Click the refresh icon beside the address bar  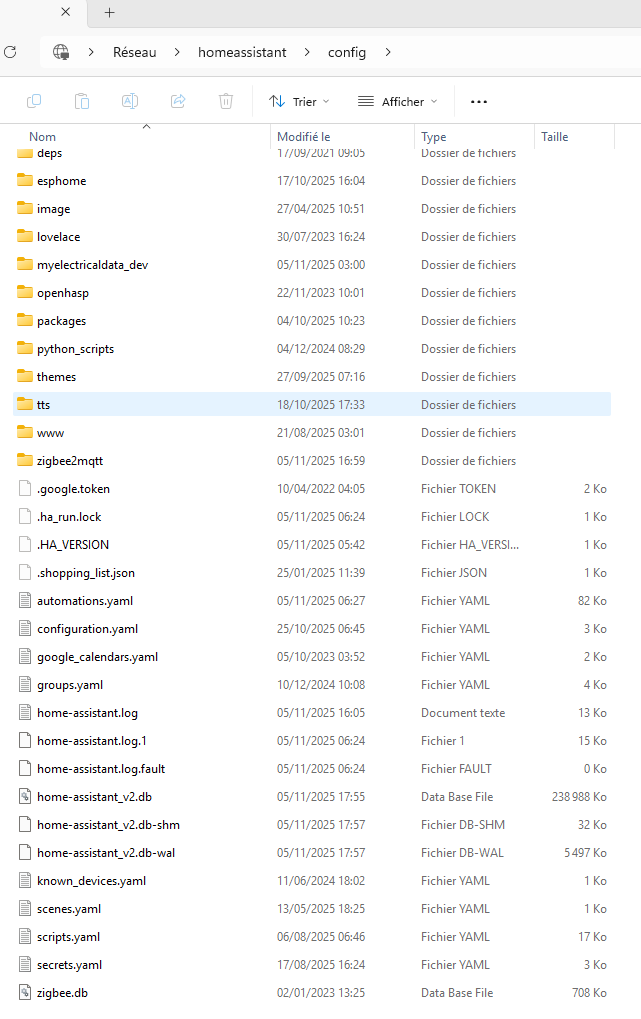(x=11, y=52)
